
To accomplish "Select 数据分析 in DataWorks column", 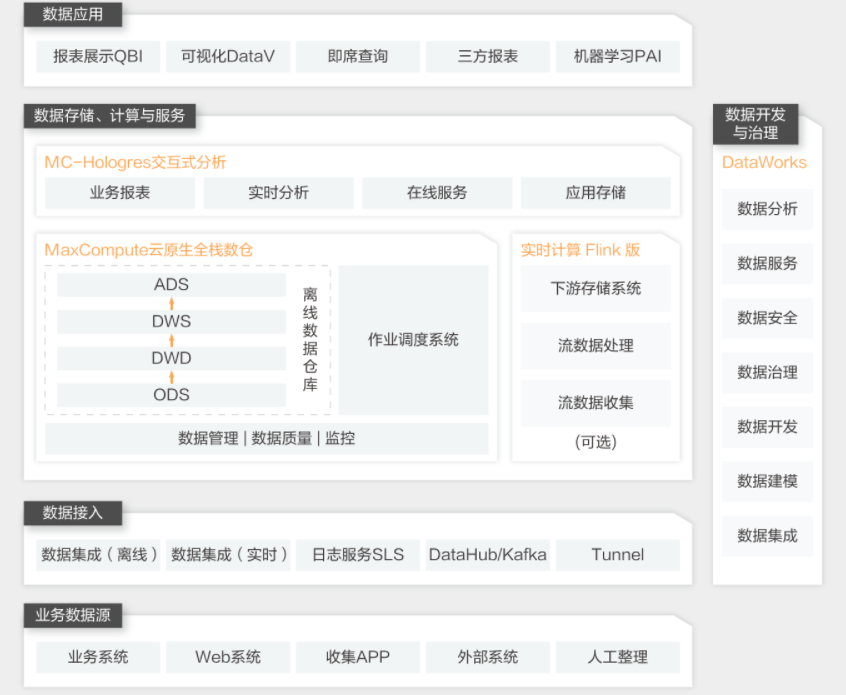I will pyautogui.click(x=767, y=209).
